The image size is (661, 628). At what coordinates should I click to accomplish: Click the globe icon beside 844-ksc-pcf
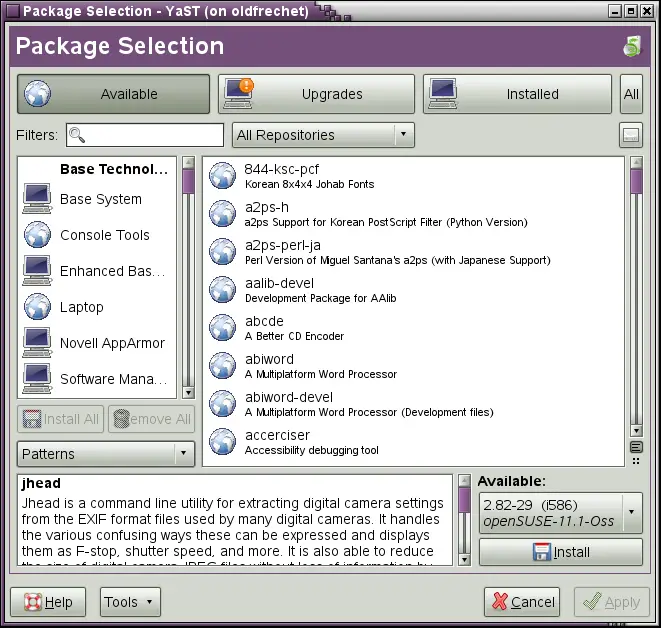pos(221,176)
